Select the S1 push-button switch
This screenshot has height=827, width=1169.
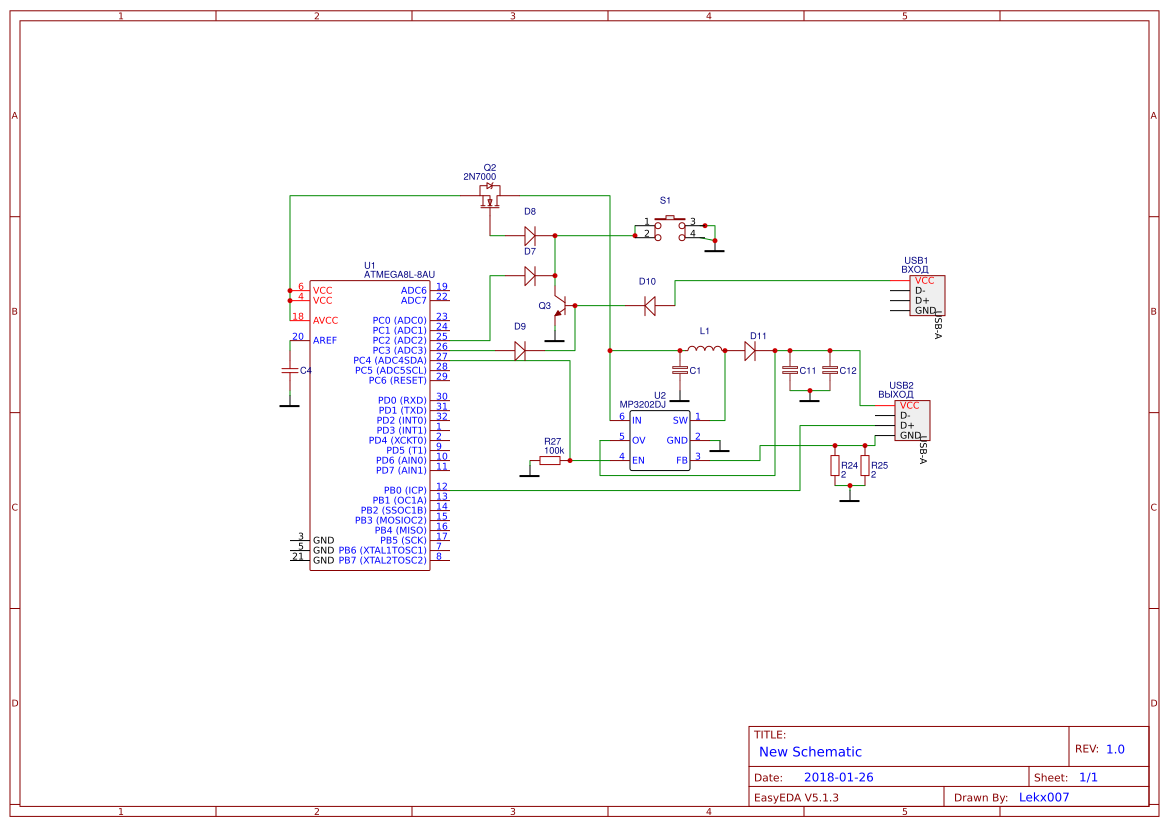pos(675,229)
